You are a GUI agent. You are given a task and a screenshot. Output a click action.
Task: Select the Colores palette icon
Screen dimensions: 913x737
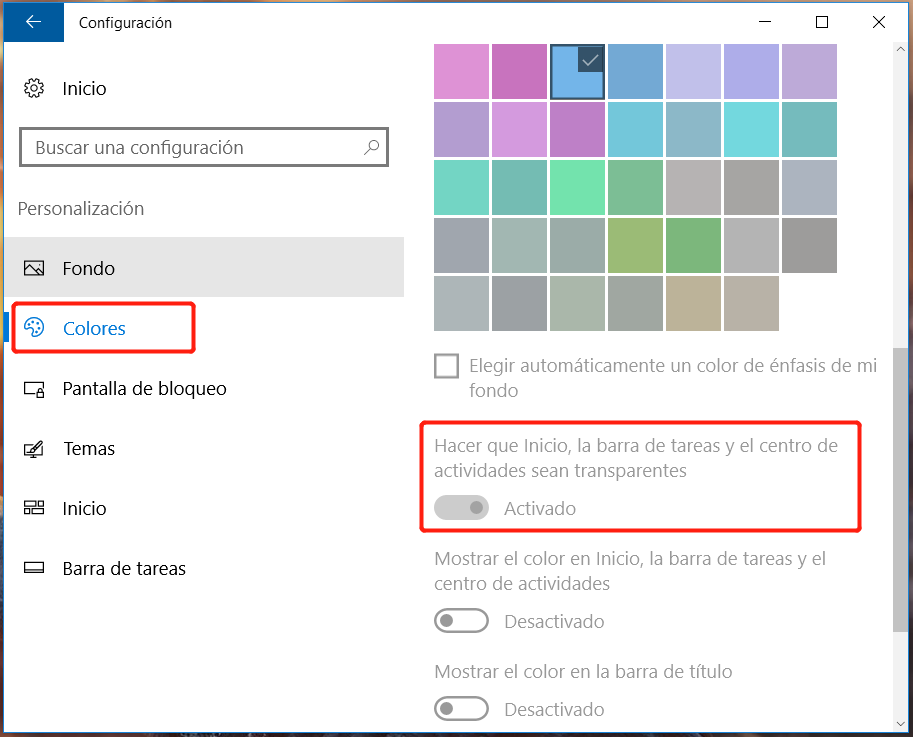click(34, 328)
